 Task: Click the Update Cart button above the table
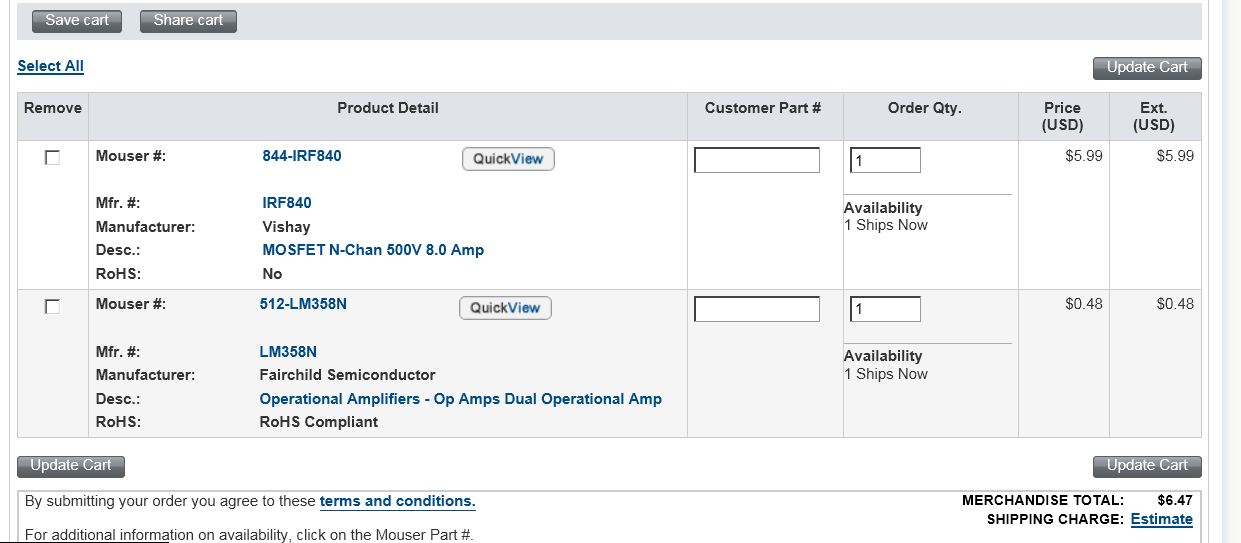pyautogui.click(x=1147, y=68)
